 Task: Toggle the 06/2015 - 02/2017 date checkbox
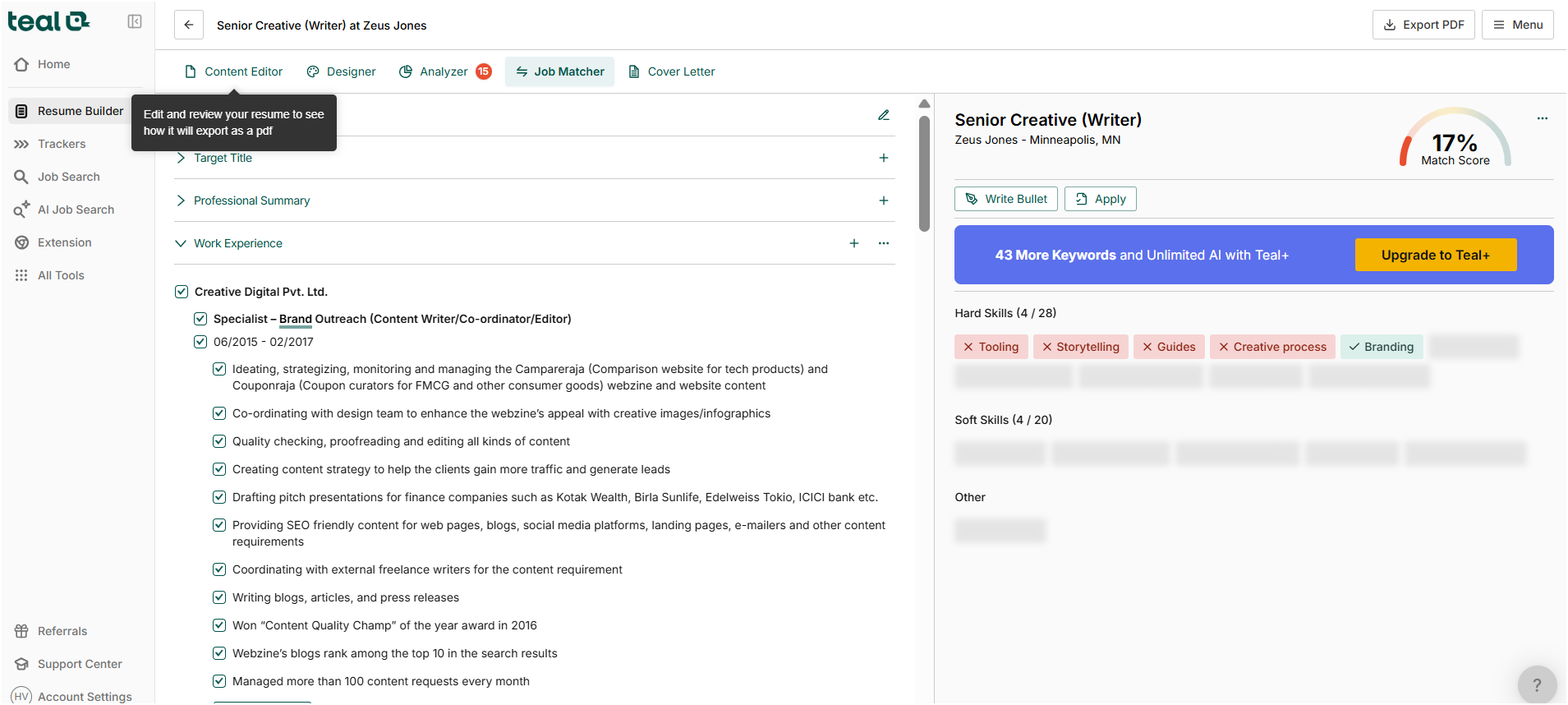tap(200, 342)
